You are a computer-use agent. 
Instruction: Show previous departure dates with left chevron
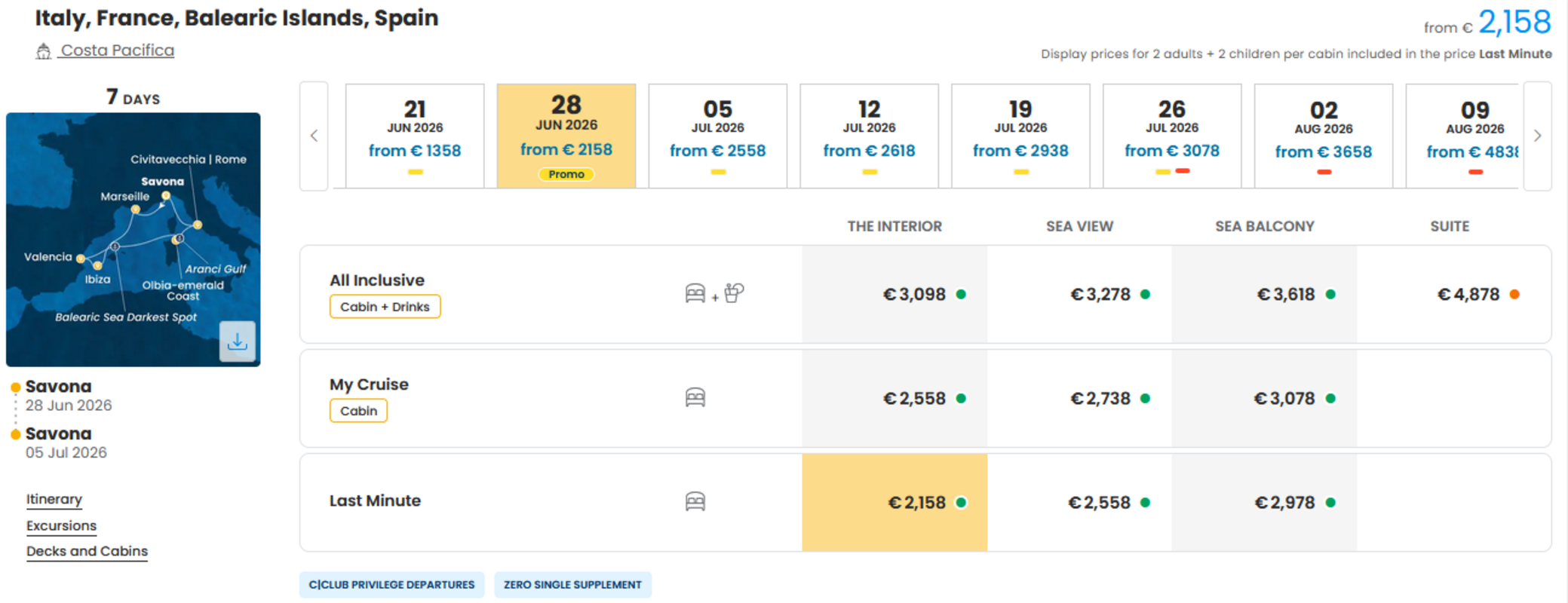pos(314,136)
